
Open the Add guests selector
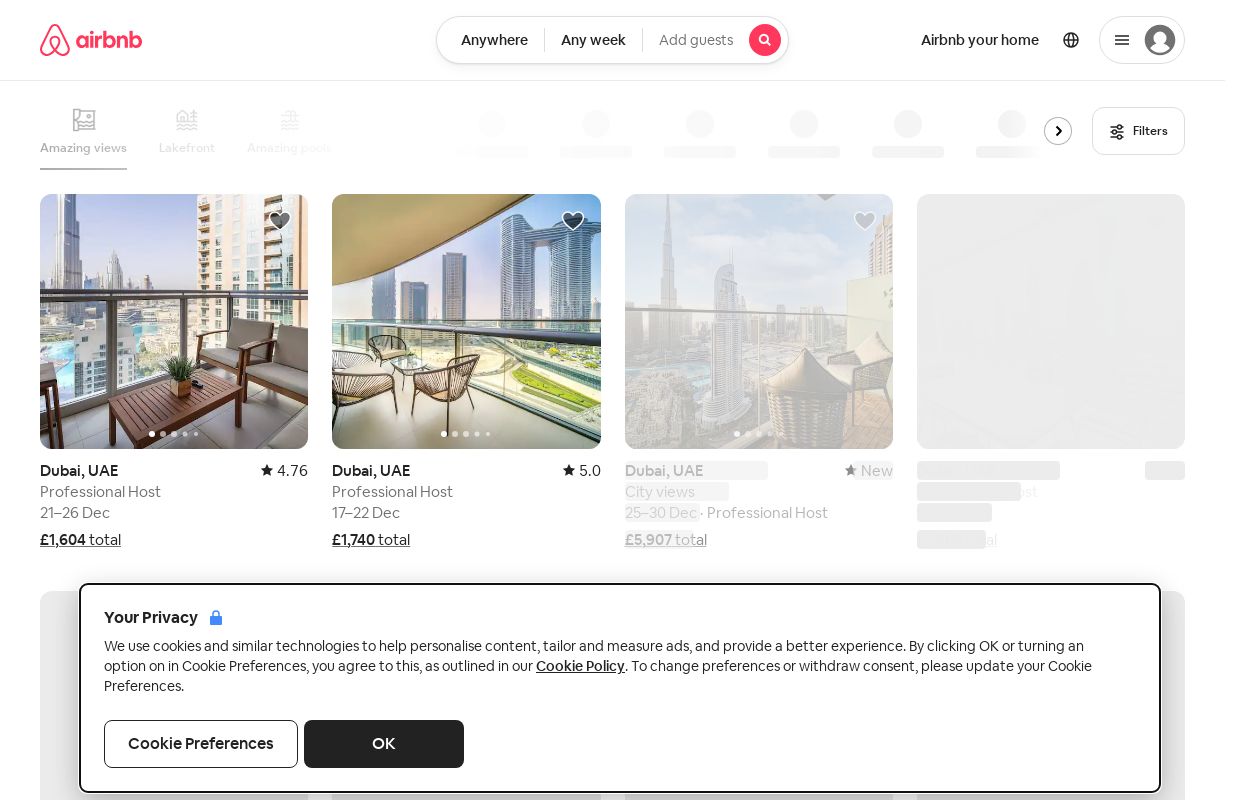(x=696, y=40)
